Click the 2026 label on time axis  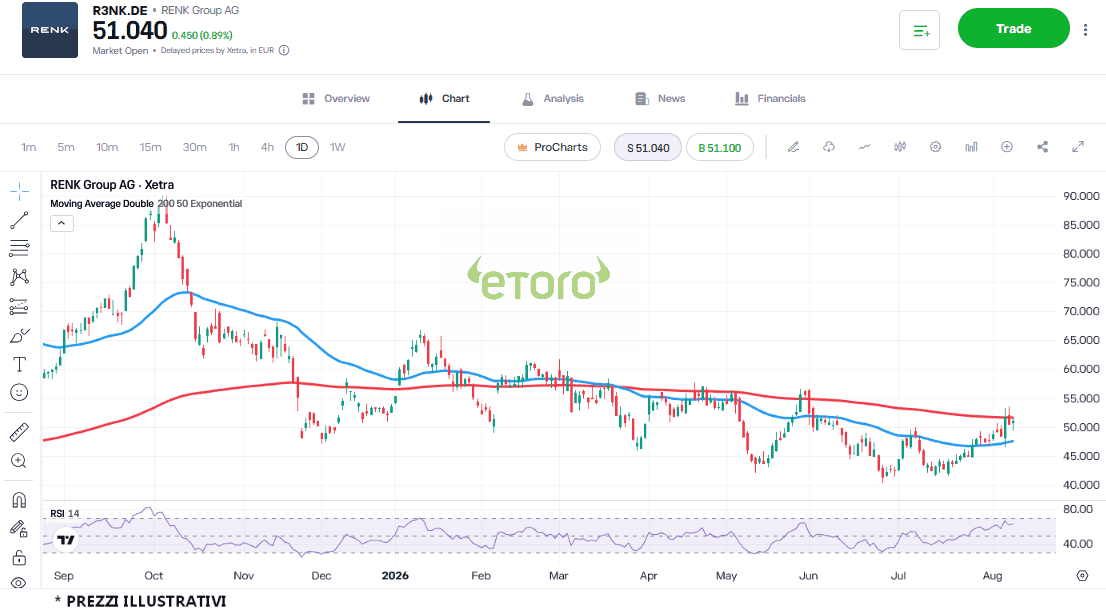pyautogui.click(x=395, y=576)
